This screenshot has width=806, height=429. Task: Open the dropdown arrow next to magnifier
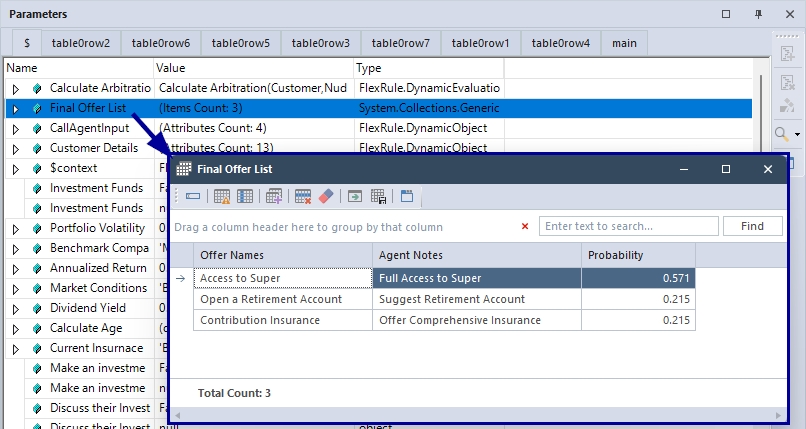(797, 135)
